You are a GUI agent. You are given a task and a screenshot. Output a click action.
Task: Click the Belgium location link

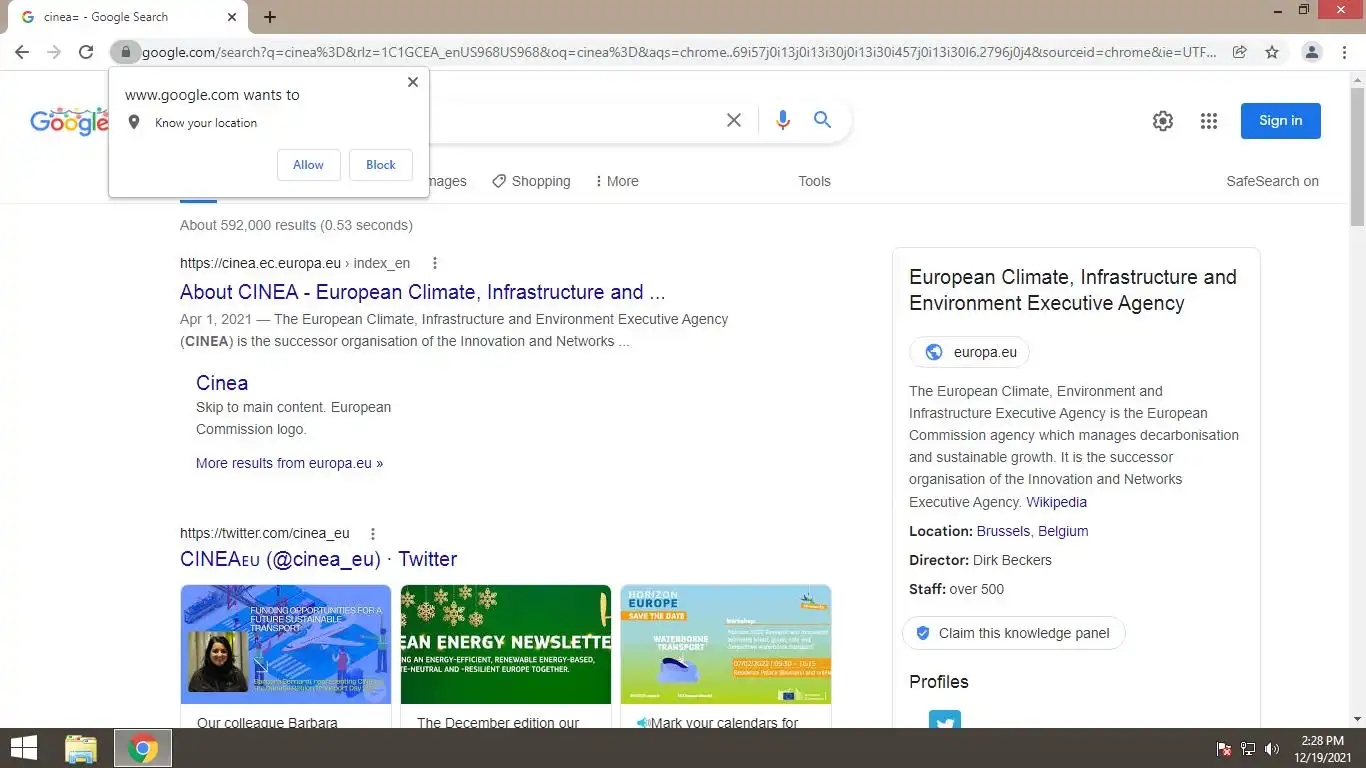(x=1063, y=531)
